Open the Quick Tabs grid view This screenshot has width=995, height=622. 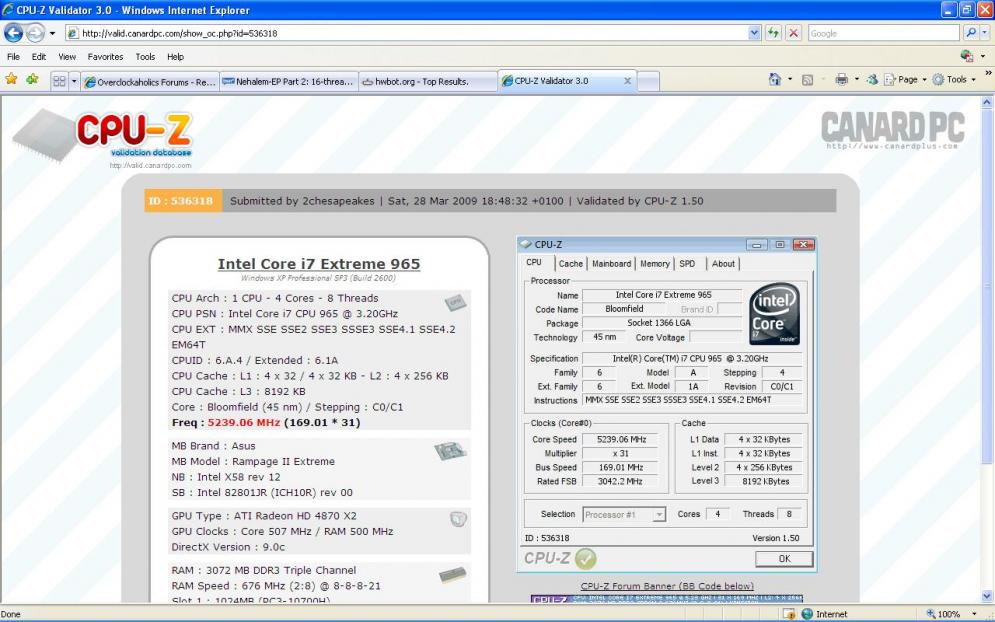(x=59, y=81)
